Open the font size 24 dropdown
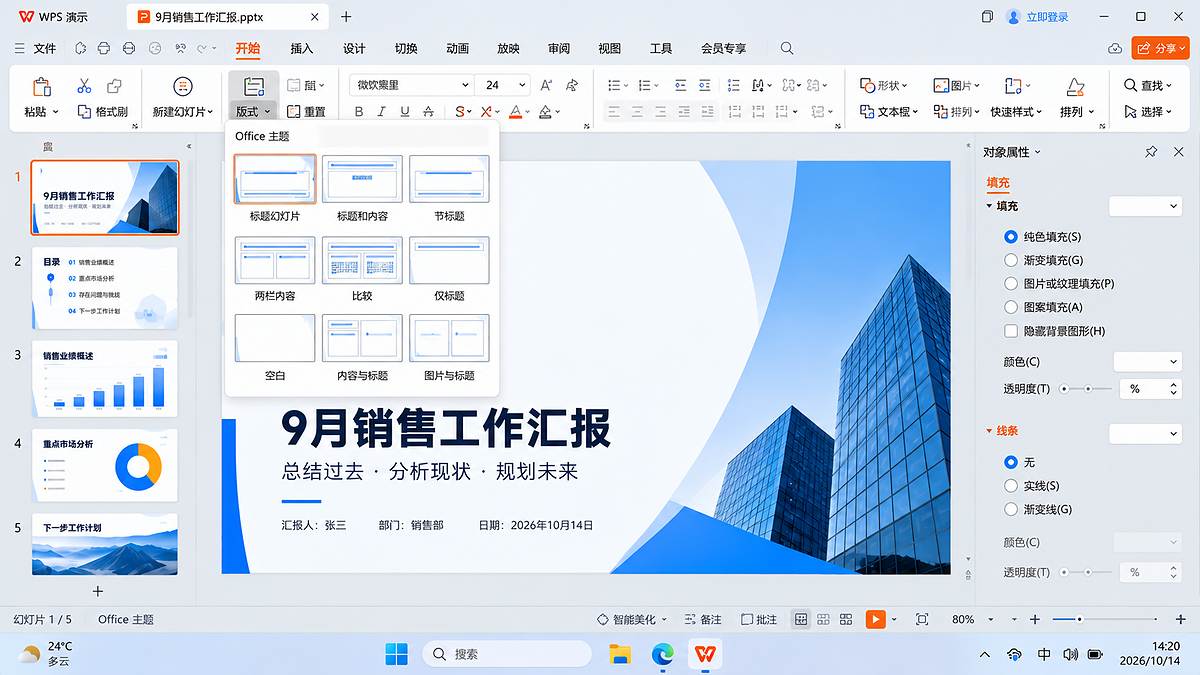 point(503,85)
